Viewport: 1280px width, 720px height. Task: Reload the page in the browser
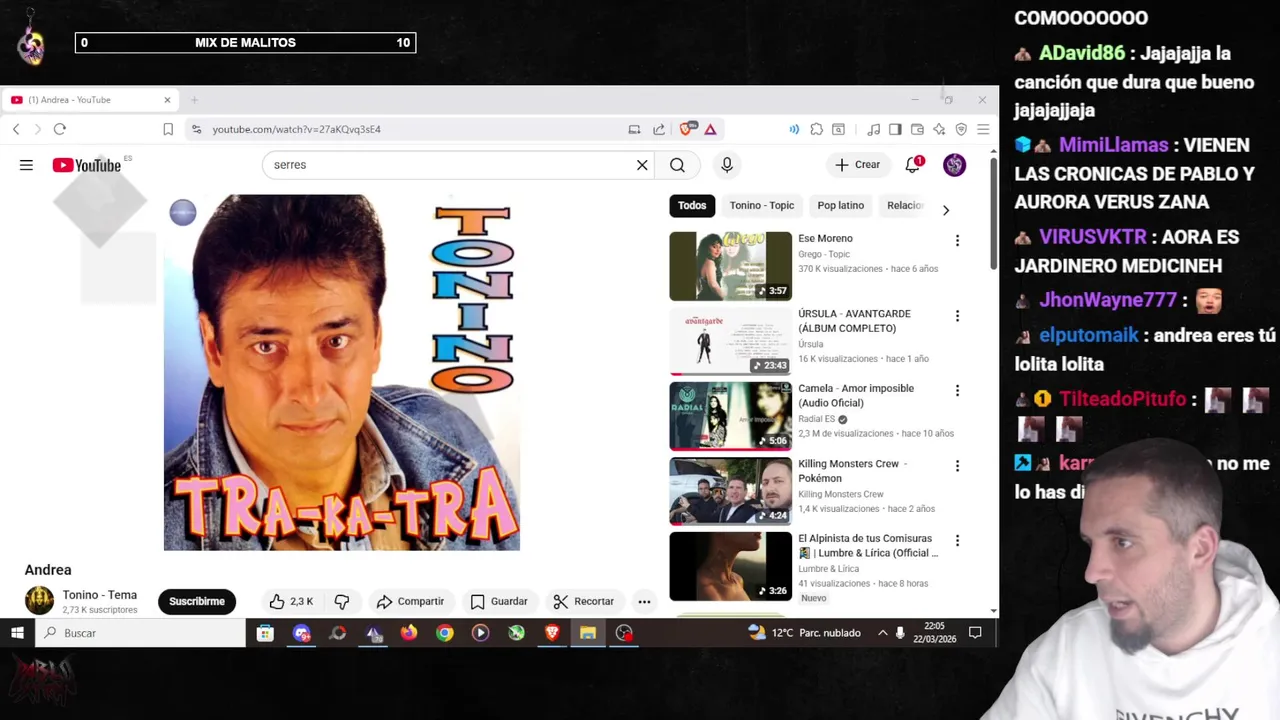(60, 129)
